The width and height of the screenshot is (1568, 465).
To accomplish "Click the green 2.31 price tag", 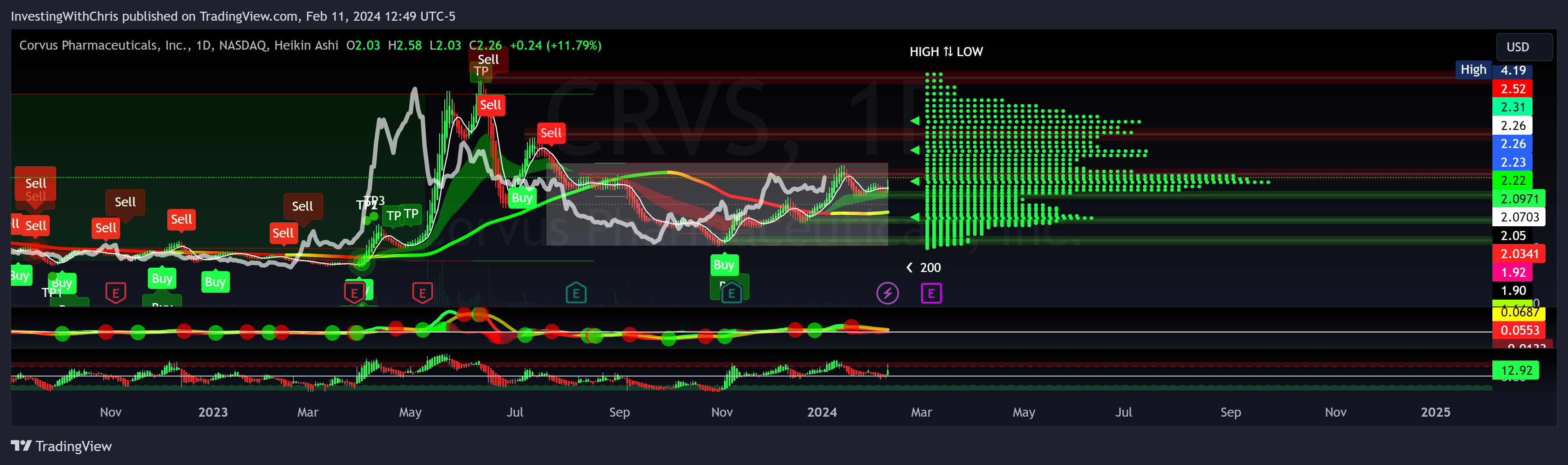I will click(1513, 107).
